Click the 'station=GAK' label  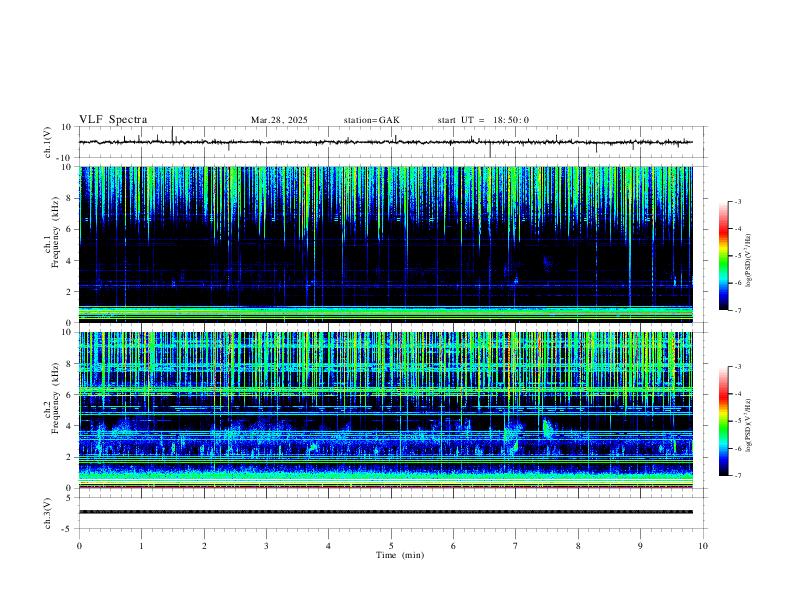click(371, 120)
